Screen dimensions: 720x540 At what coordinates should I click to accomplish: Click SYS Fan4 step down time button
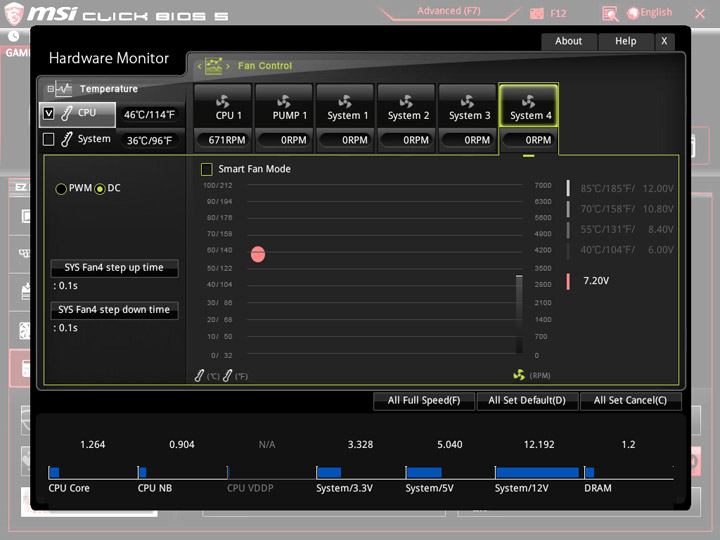click(x=114, y=310)
